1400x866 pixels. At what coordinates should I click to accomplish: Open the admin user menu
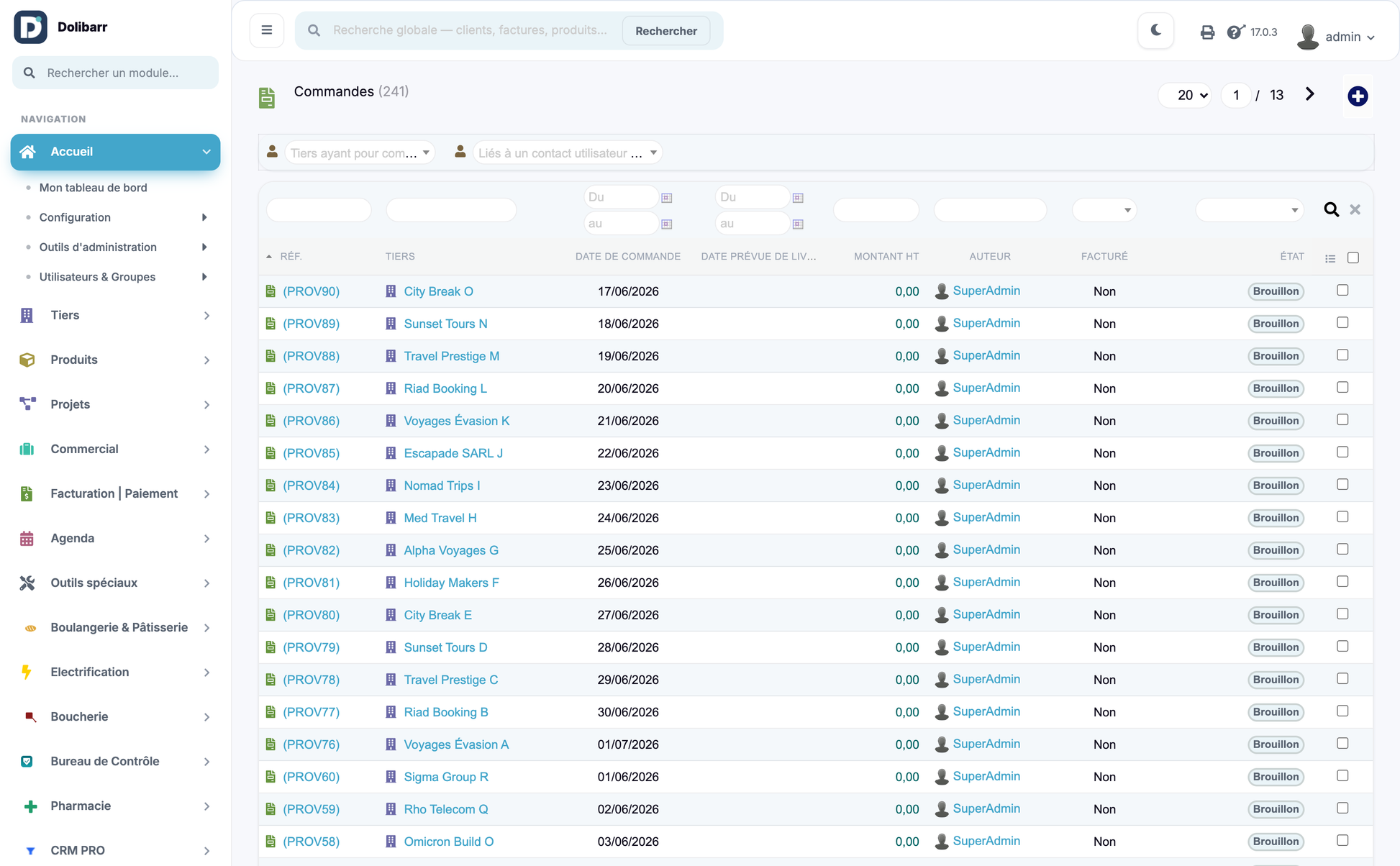tap(1337, 36)
